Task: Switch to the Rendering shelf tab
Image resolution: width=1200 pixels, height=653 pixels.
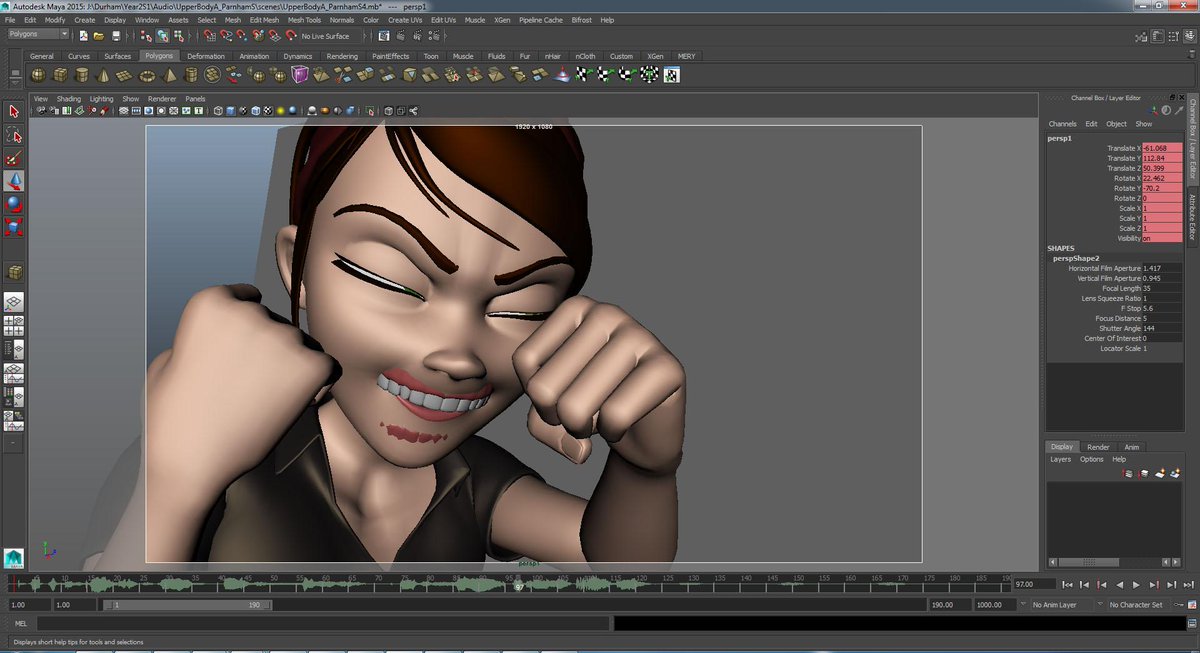Action: click(x=342, y=56)
